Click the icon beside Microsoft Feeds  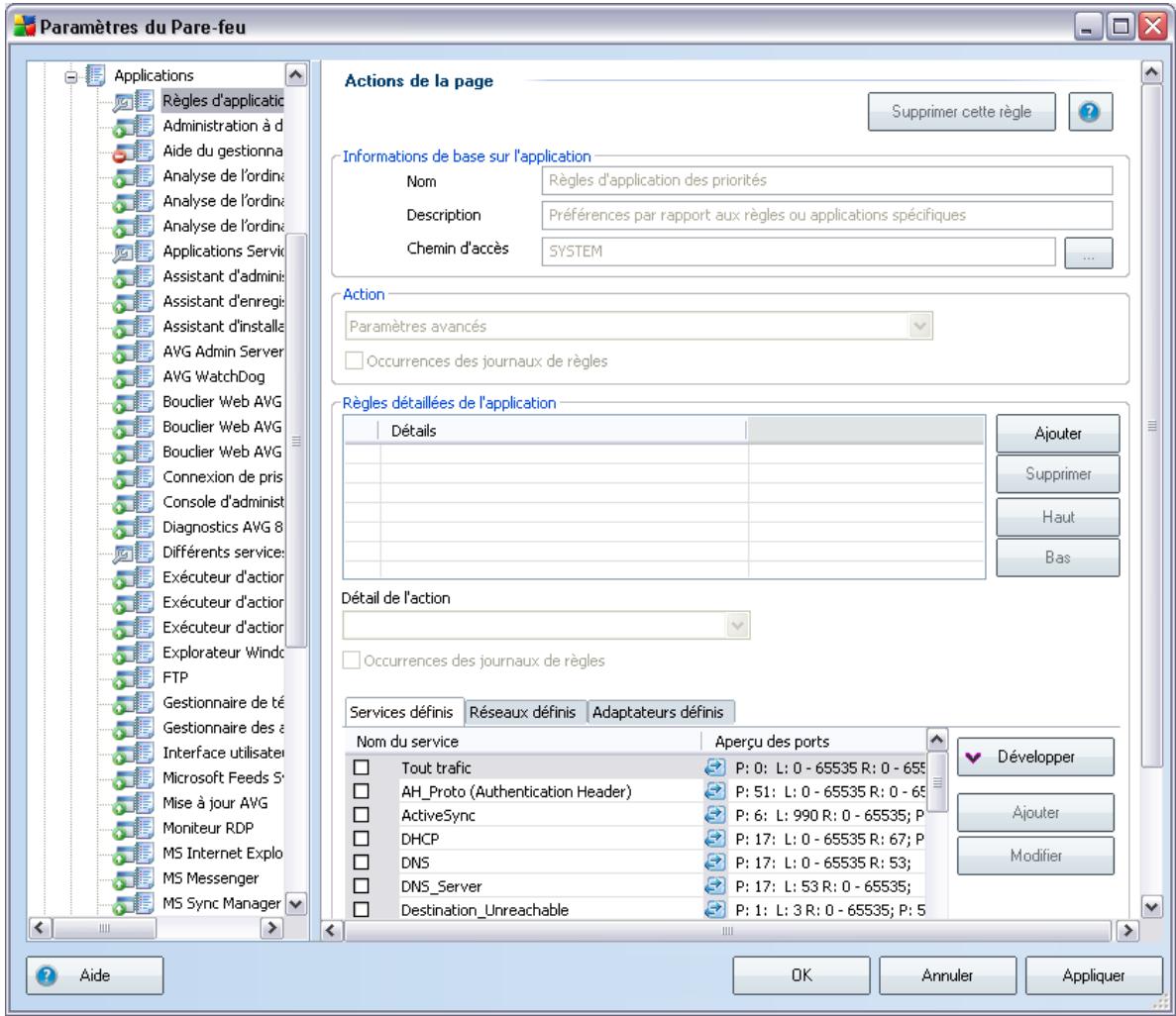pos(134,777)
